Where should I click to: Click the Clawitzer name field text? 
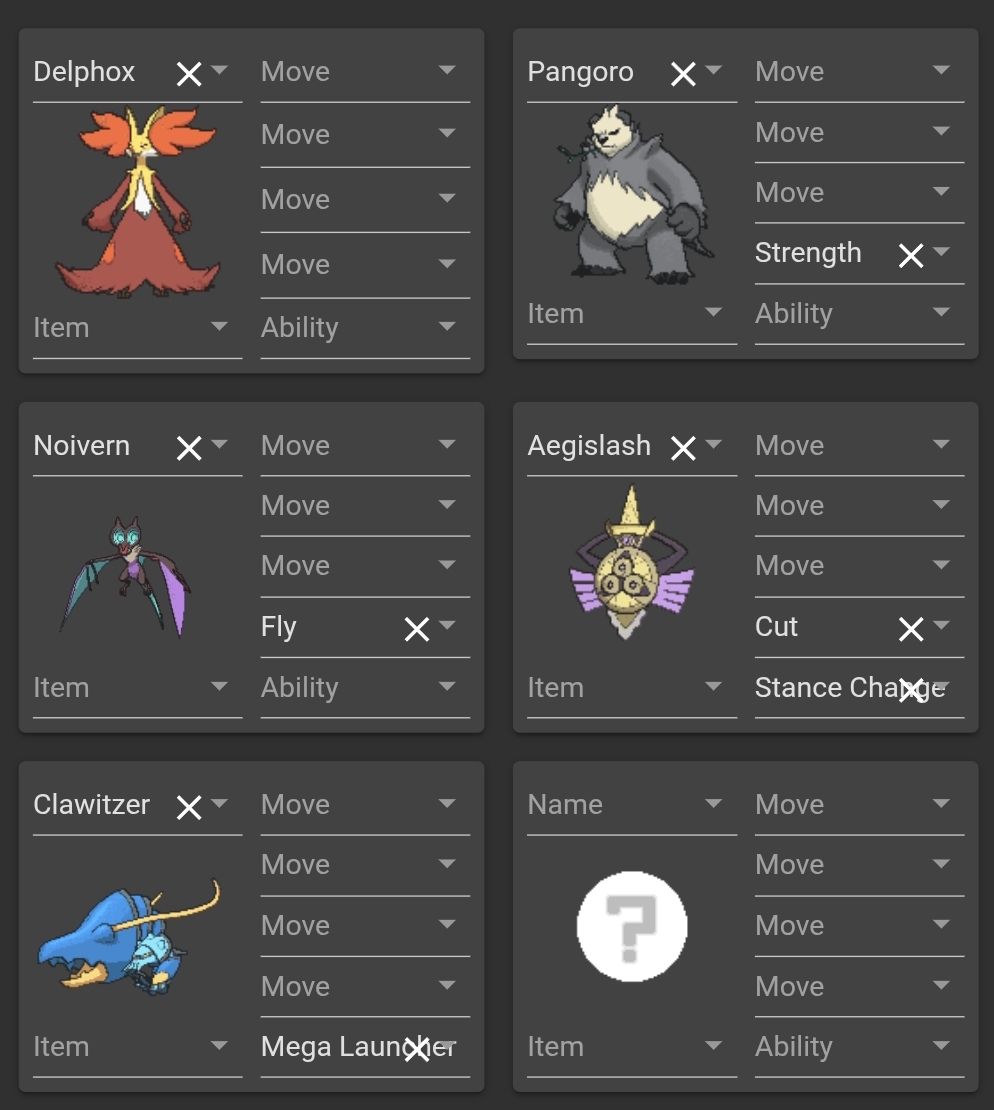[x=92, y=805]
